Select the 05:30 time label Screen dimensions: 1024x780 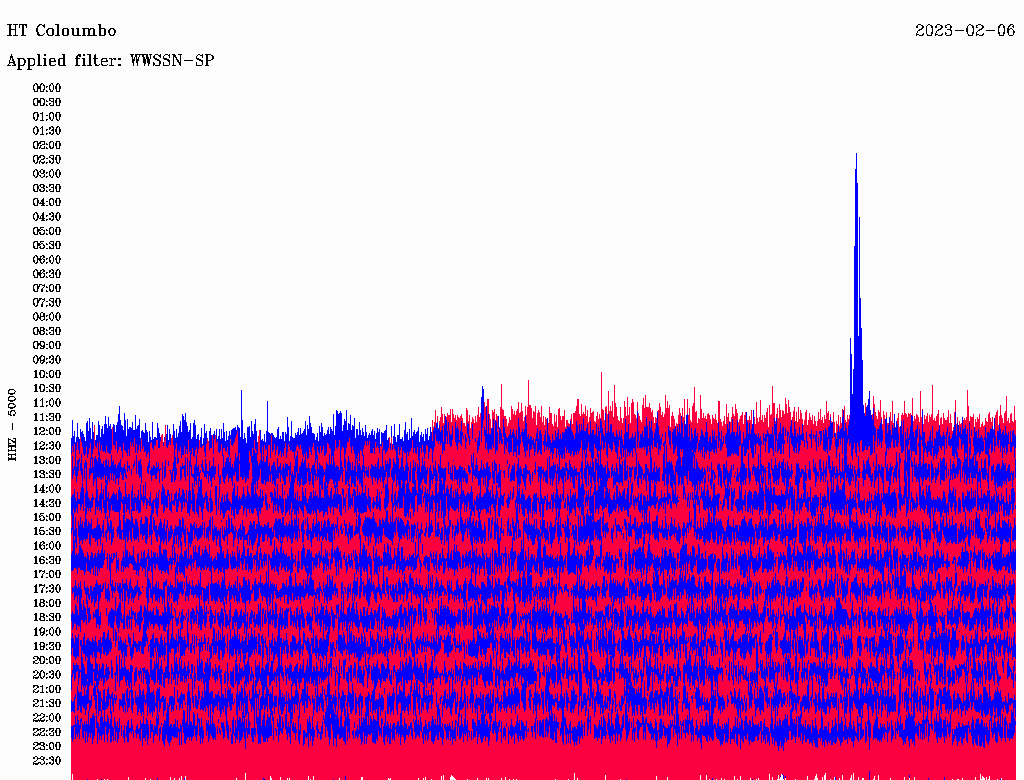coord(47,245)
